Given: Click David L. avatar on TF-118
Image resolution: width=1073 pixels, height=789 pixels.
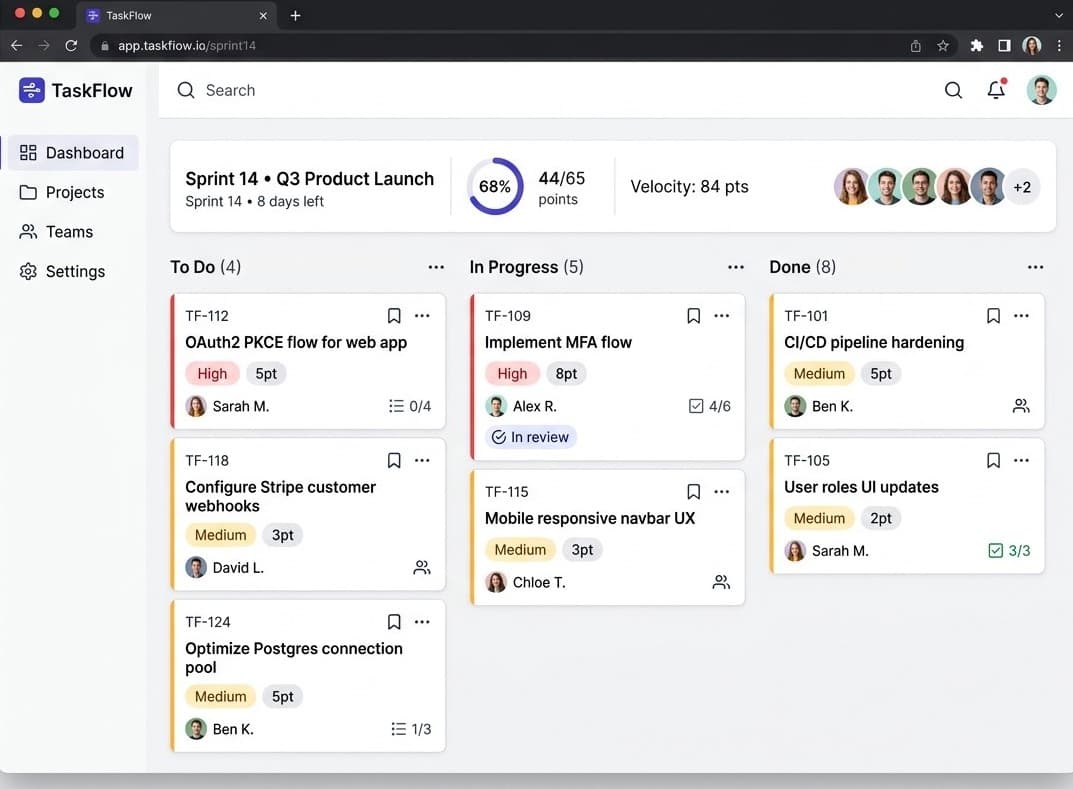Looking at the screenshot, I should (x=196, y=567).
